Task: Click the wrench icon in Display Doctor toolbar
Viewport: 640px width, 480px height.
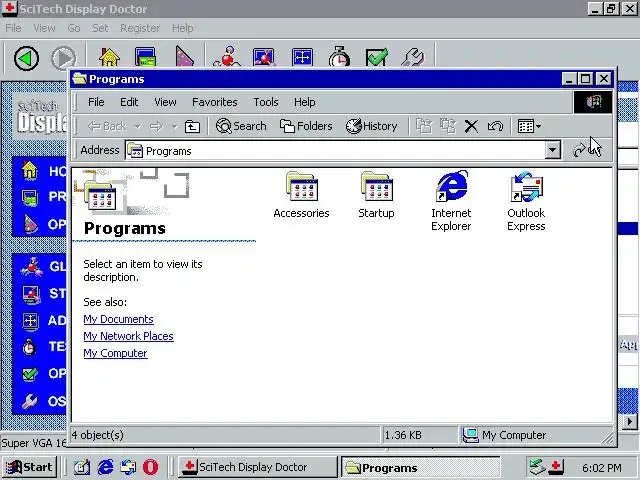Action: [413, 57]
